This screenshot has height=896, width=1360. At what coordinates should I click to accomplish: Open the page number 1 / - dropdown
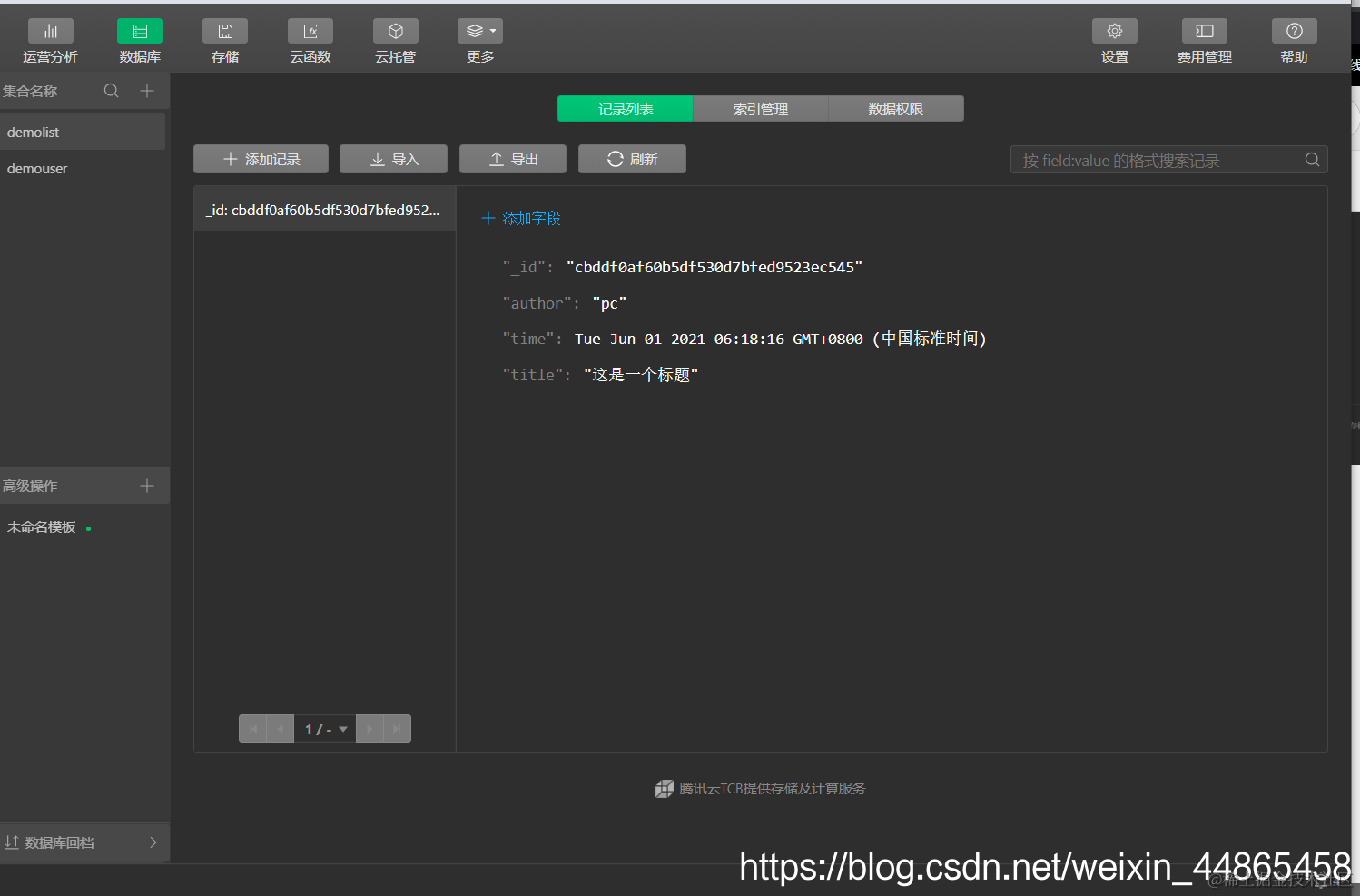pos(325,729)
